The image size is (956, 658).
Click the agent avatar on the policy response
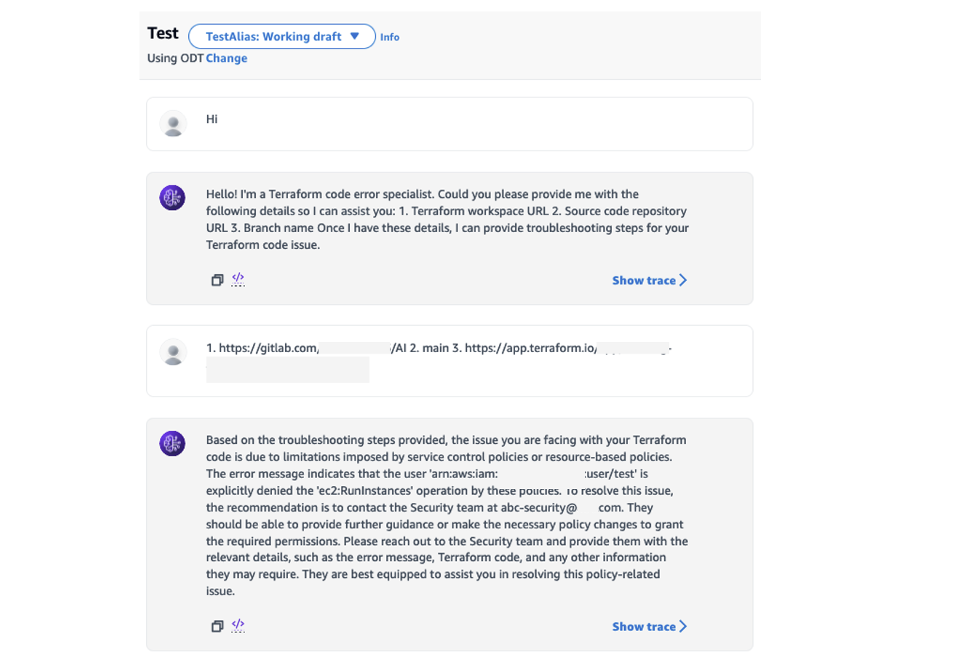173,443
